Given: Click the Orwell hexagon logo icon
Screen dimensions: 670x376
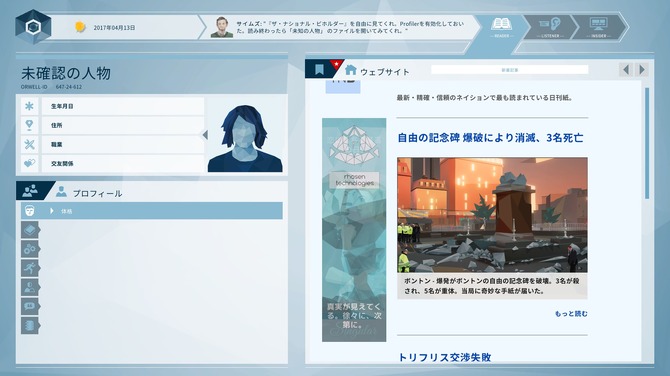Looking at the screenshot, I should coord(33,27).
